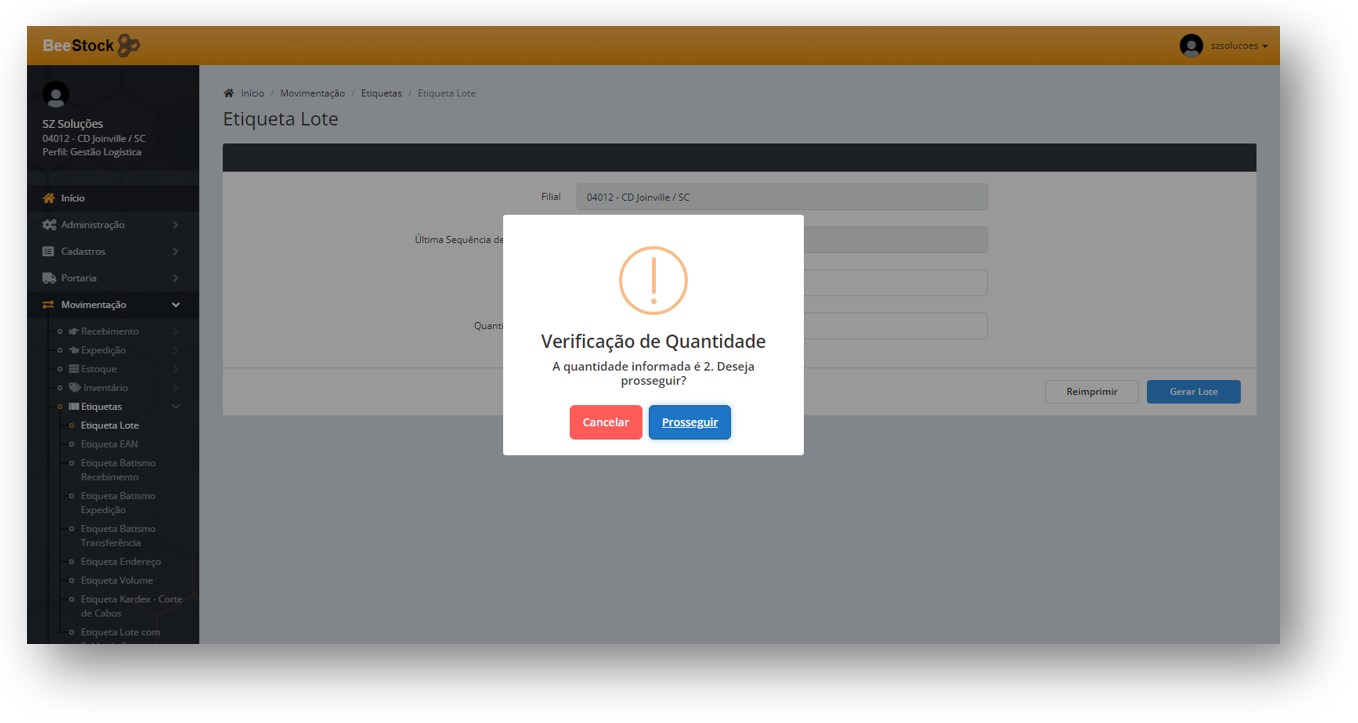Click the Portaria truck icon in sidebar
The width and height of the screenshot is (1358, 723).
click(x=48, y=278)
